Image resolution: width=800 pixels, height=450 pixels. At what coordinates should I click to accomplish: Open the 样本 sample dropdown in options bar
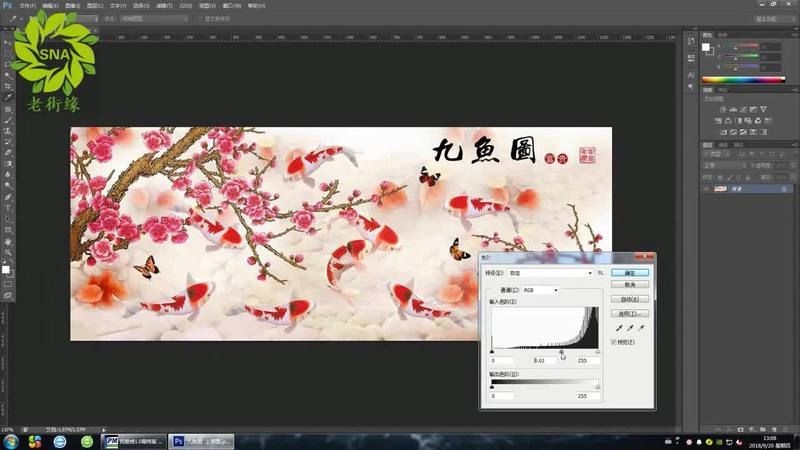point(154,19)
